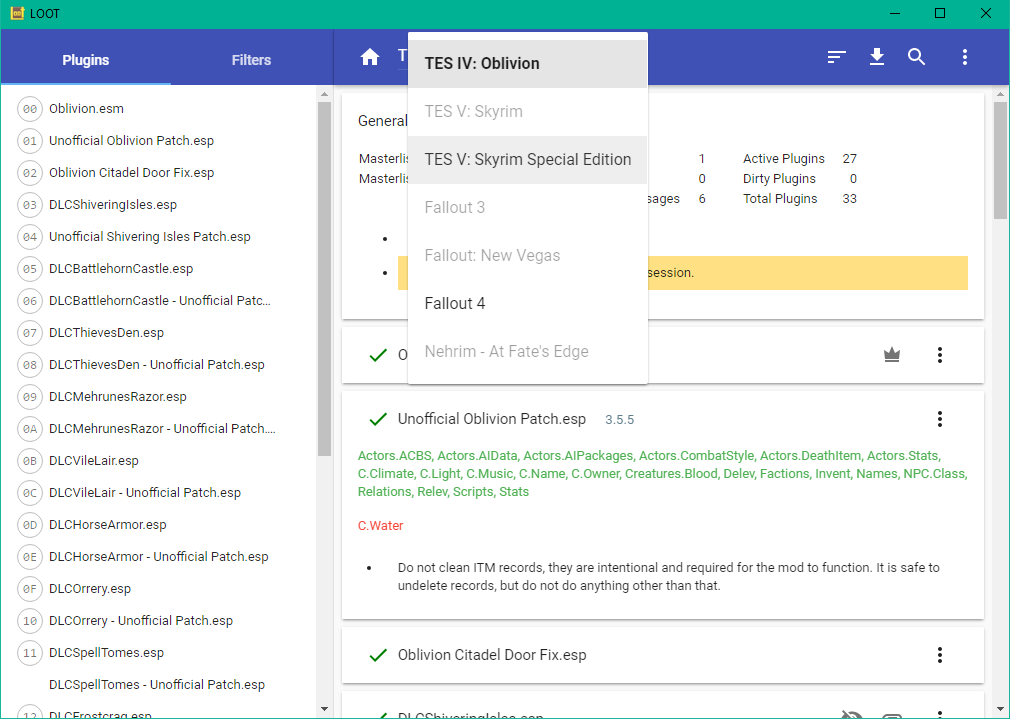Viewport: 1010px width, 719px height.
Task: Switch game to Fallout 4
Action: coord(528,303)
